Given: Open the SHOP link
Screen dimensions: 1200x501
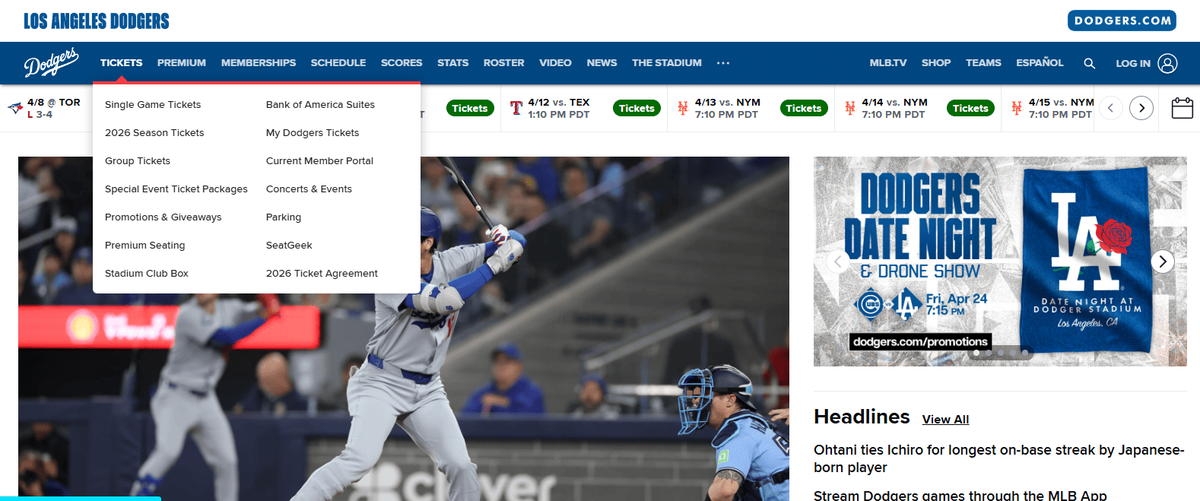Looking at the screenshot, I should pyautogui.click(x=936, y=63).
